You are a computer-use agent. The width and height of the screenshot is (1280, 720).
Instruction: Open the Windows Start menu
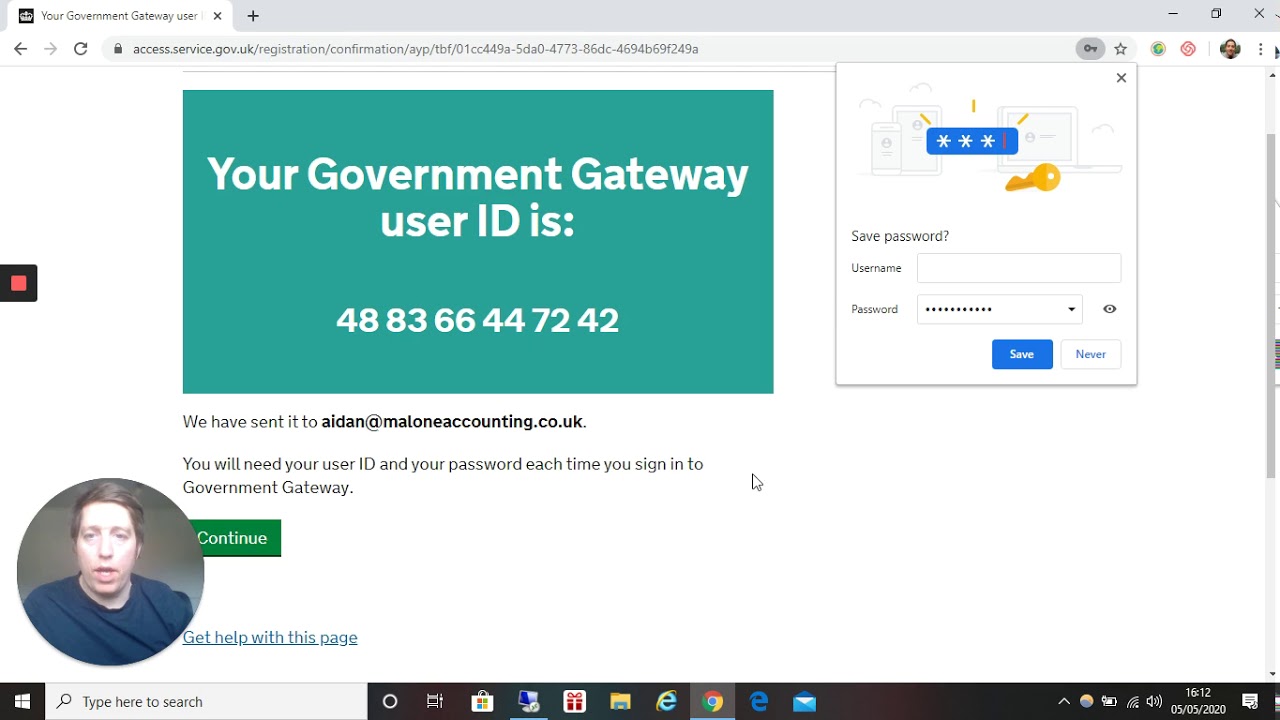click(x=22, y=701)
